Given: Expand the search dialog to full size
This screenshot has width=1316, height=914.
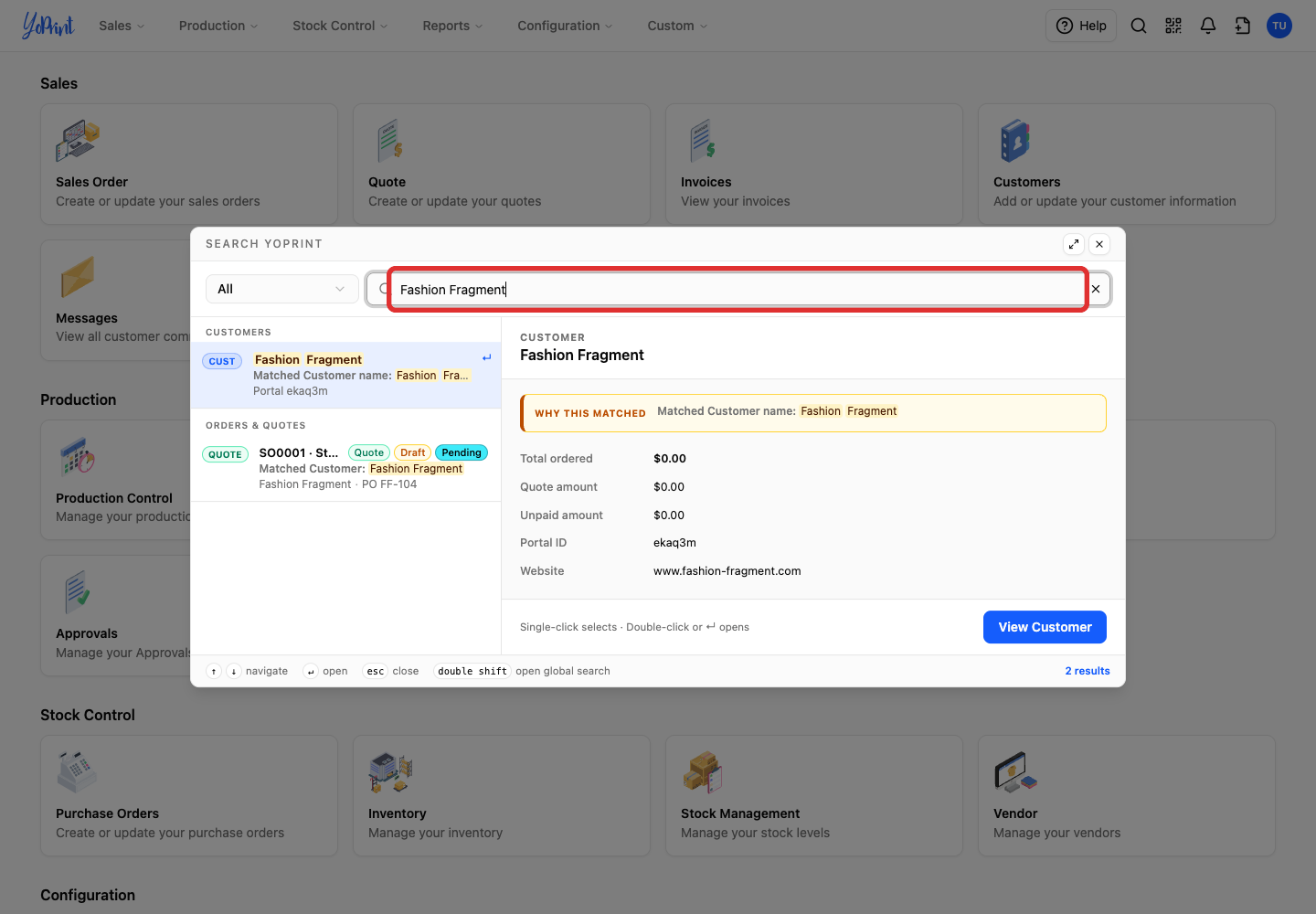Looking at the screenshot, I should tap(1074, 244).
